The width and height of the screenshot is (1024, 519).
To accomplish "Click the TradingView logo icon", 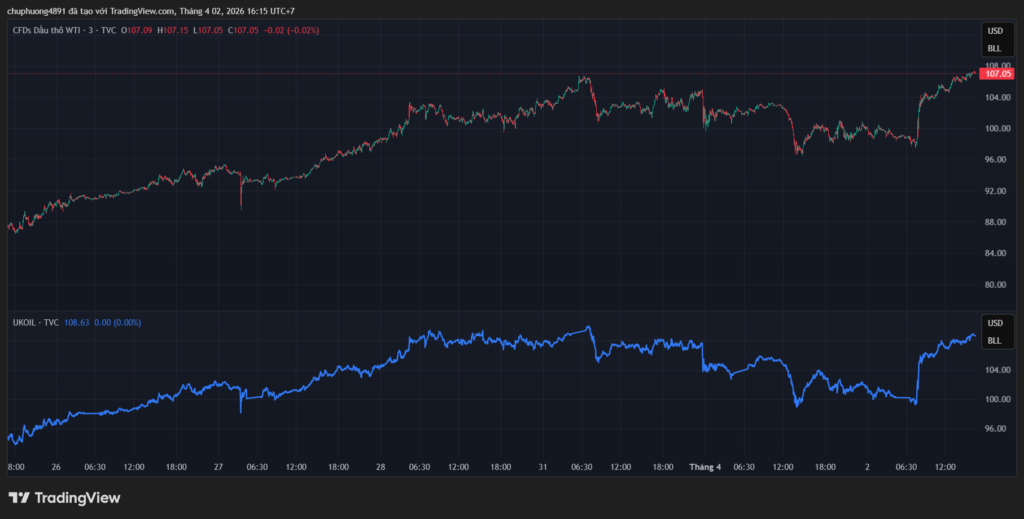I will (19, 498).
